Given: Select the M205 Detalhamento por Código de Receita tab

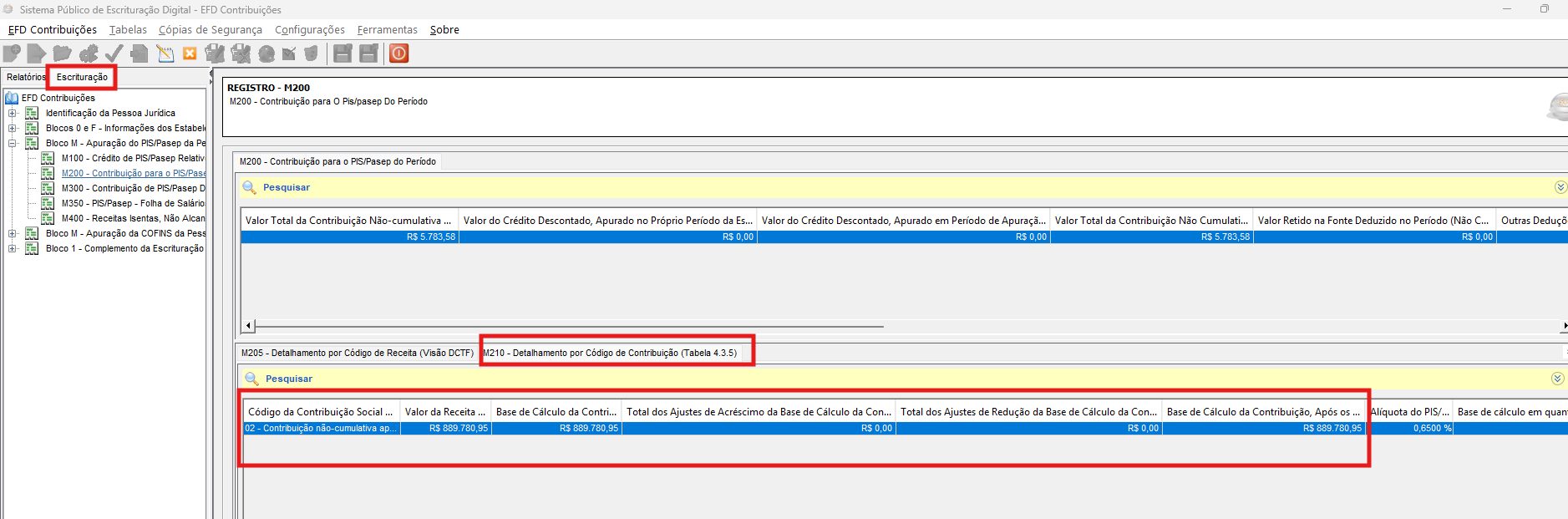Looking at the screenshot, I should pyautogui.click(x=358, y=353).
